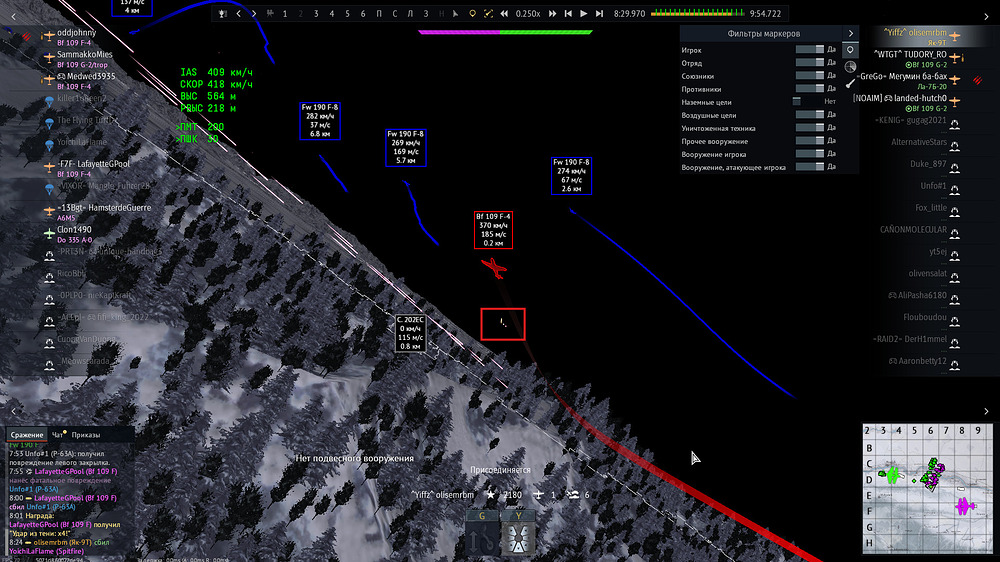Screen dimensions: 1000x562
Task: Toggle the Прочее вооружение marker filter
Action: click(810, 141)
